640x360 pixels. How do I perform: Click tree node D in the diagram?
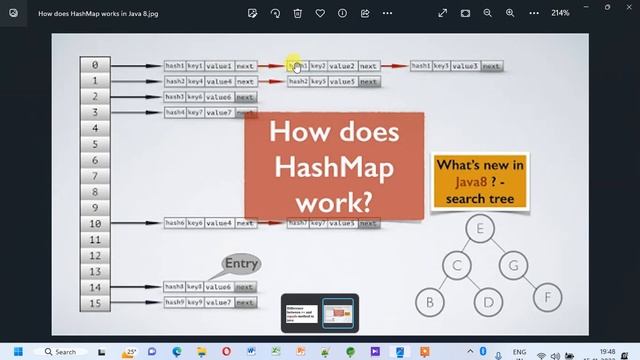tap(489, 302)
